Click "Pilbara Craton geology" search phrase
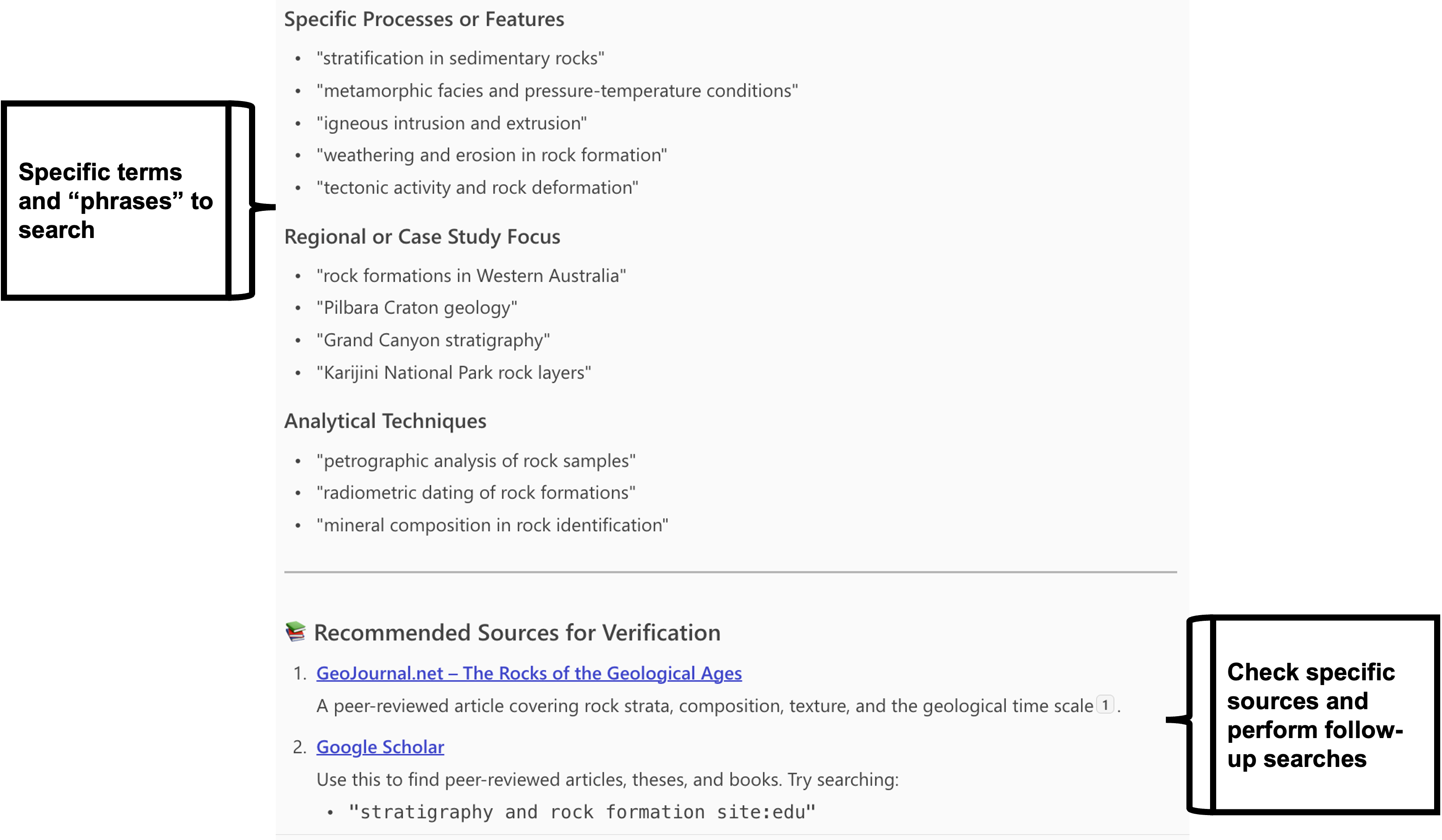This screenshot has width=1442, height=840. point(417,308)
